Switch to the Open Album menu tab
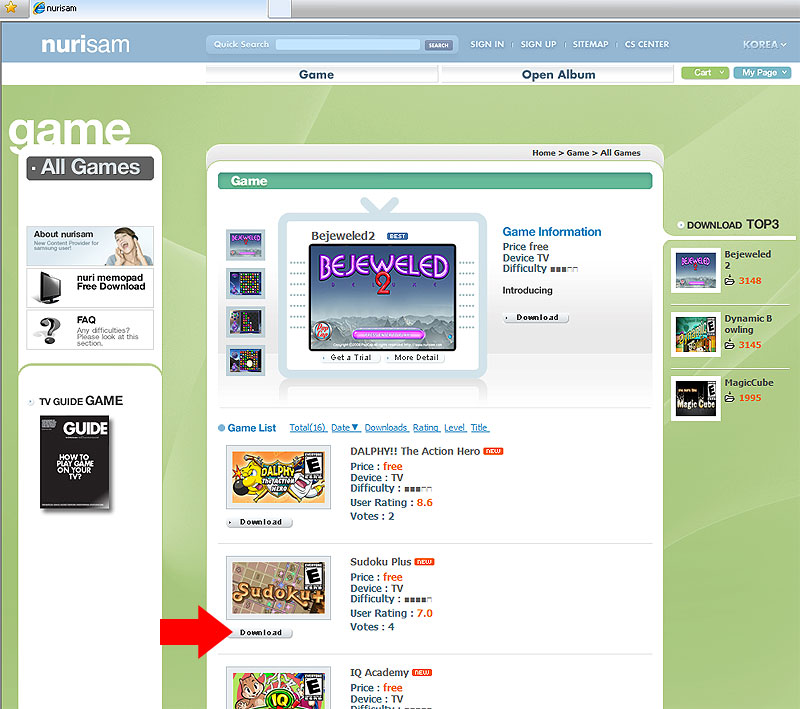This screenshot has height=709, width=800. tap(558, 74)
